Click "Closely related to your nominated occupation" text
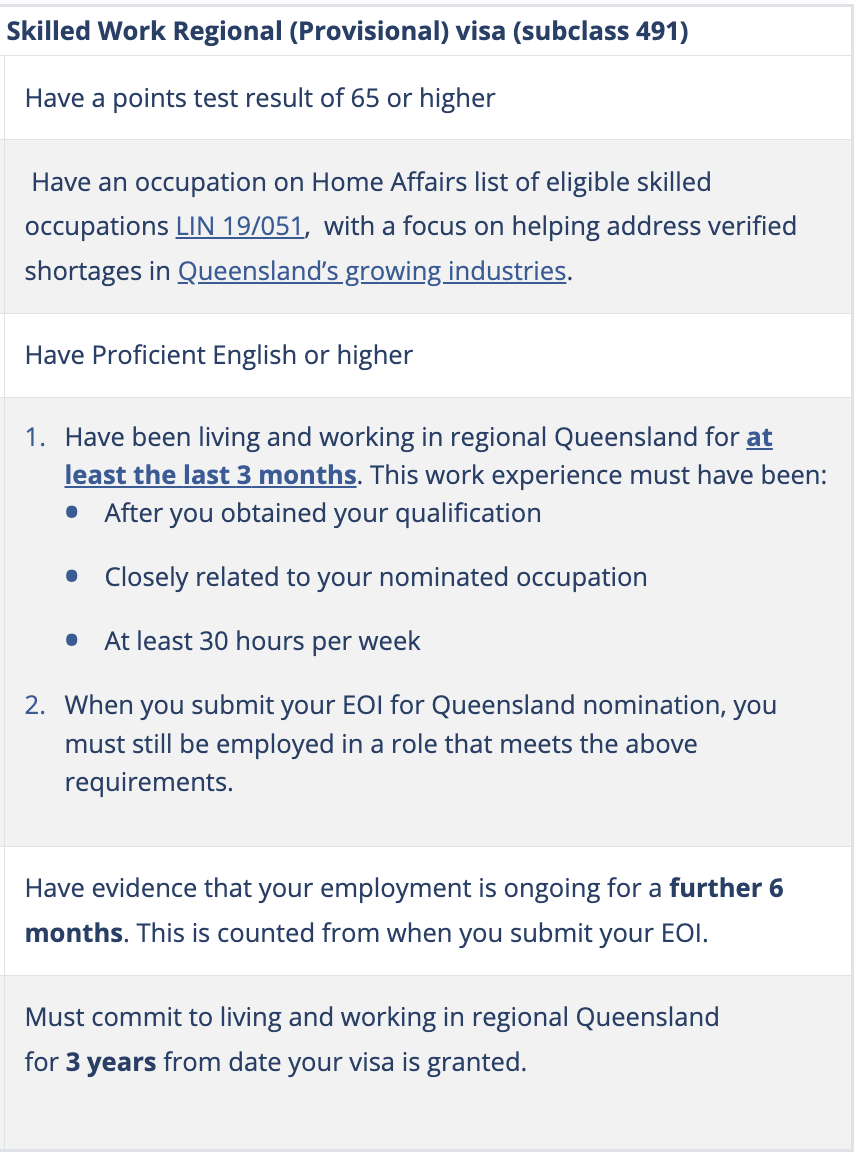This screenshot has width=858, height=1156. [x=375, y=577]
